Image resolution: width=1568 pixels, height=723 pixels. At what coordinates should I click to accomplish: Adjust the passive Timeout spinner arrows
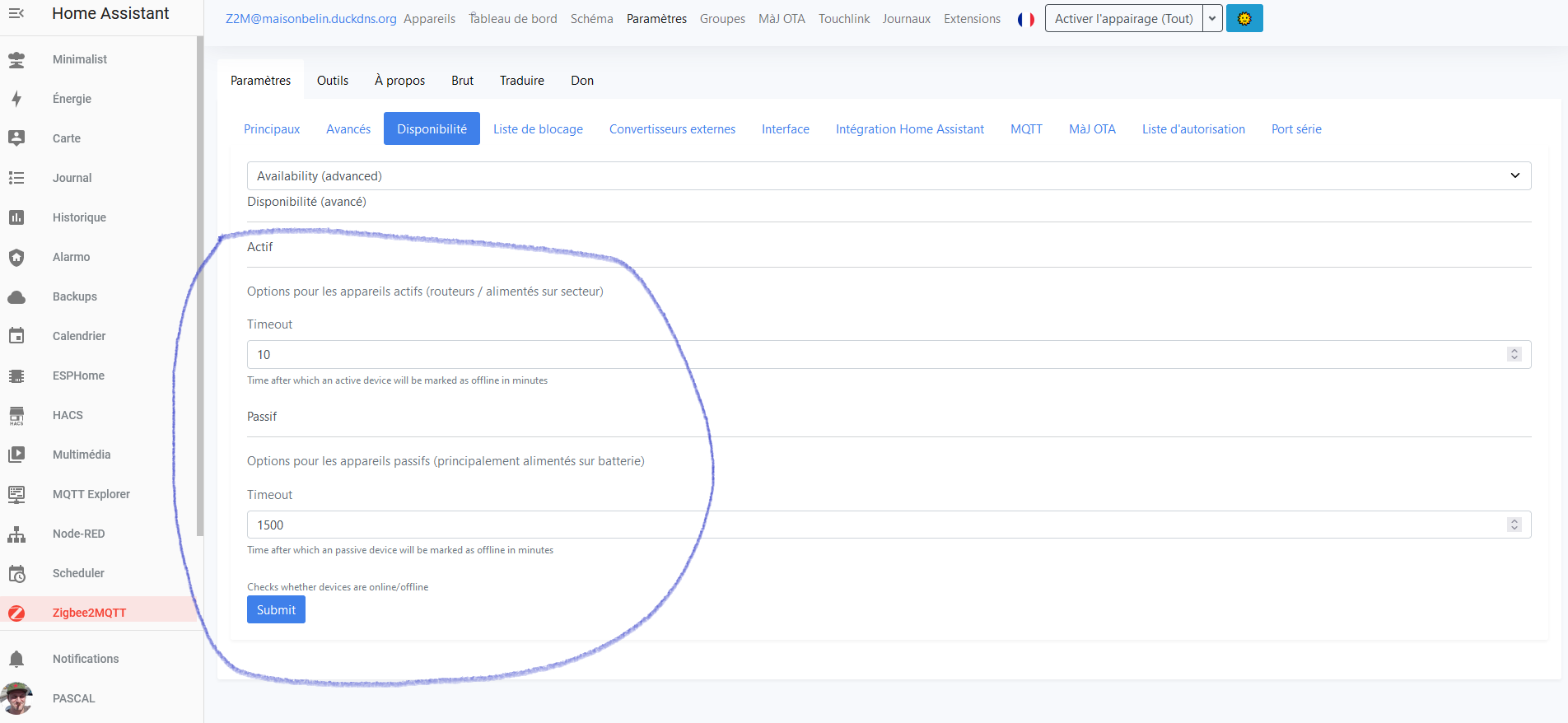pos(1514,525)
